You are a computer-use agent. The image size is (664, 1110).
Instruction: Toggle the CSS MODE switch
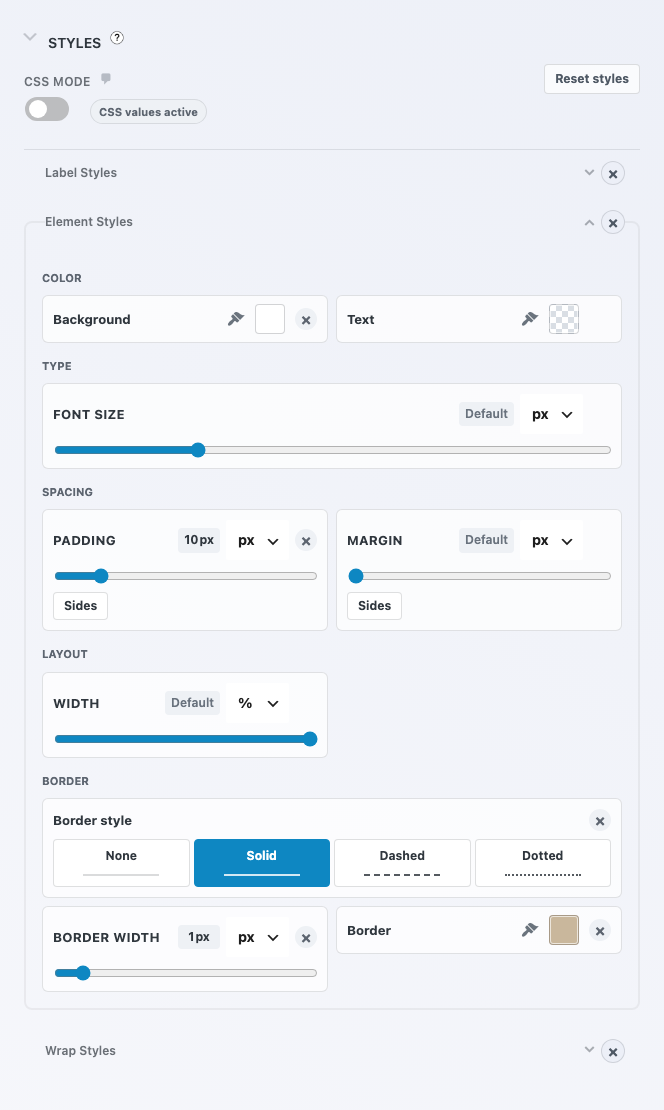tap(47, 109)
